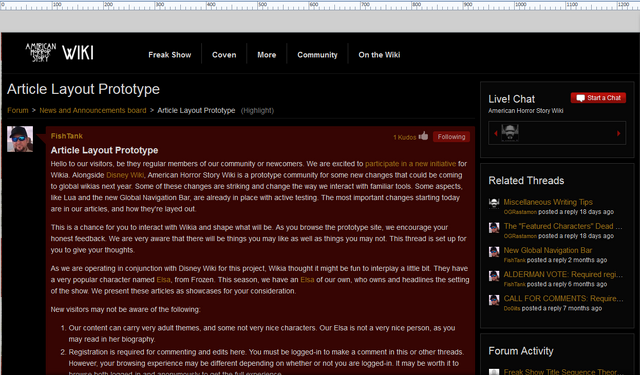Click the Article Layout Prototype page title
This screenshot has height=375, width=640.
coord(83,89)
